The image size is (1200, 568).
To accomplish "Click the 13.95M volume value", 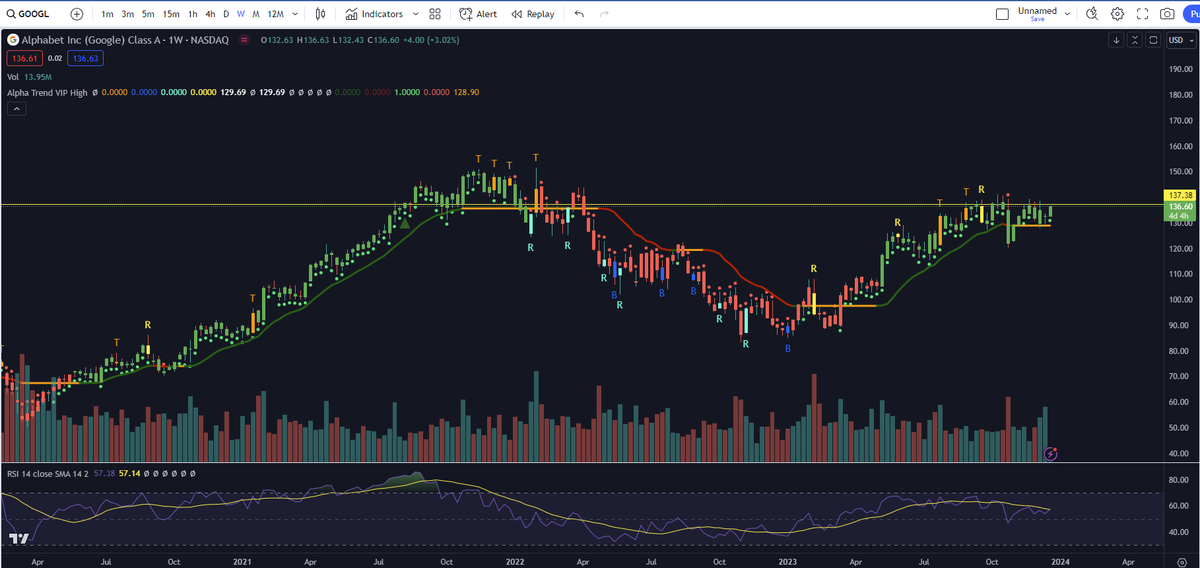I will tap(37, 76).
